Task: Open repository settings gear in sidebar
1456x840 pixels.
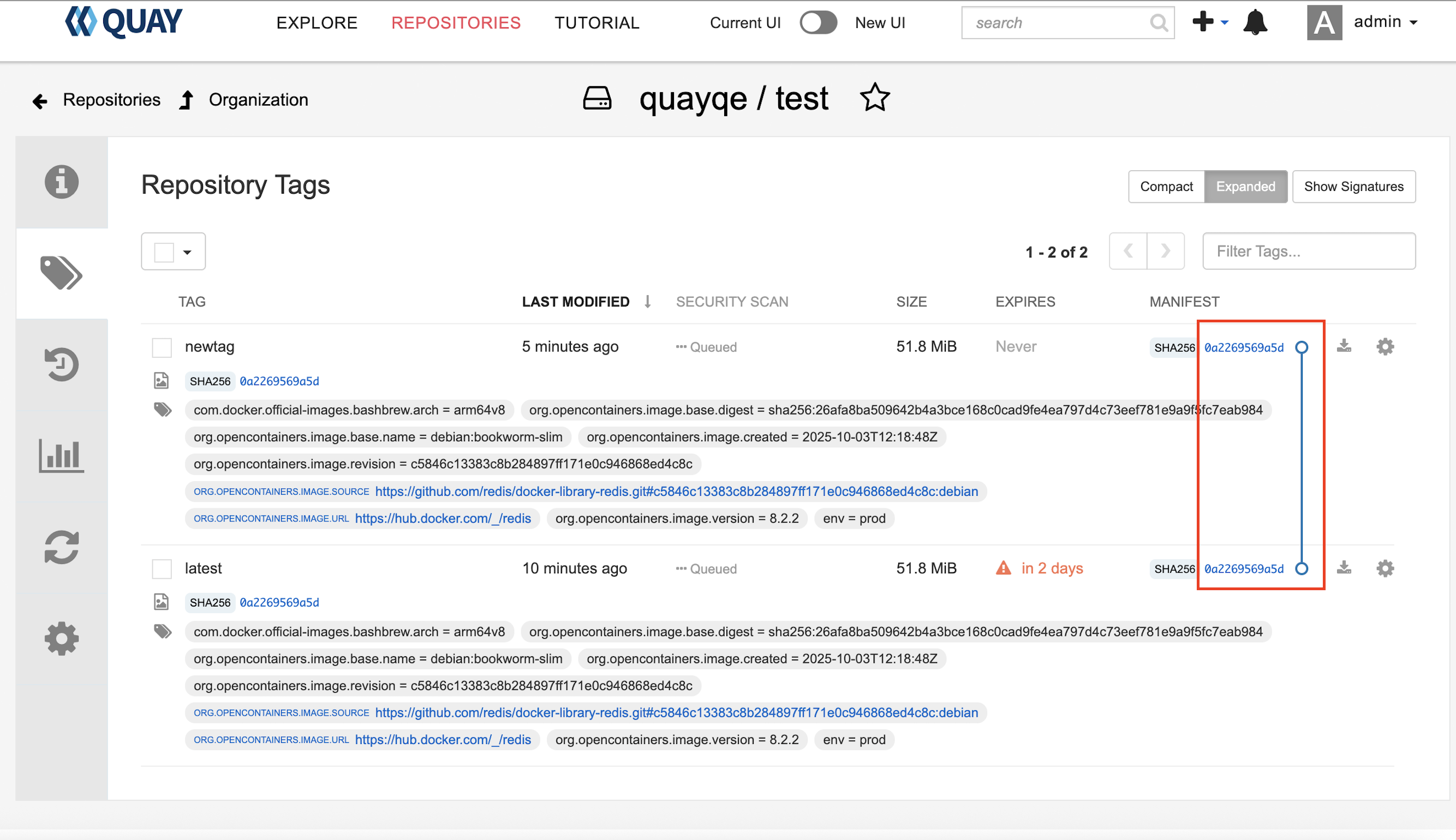Action: pyautogui.click(x=61, y=638)
